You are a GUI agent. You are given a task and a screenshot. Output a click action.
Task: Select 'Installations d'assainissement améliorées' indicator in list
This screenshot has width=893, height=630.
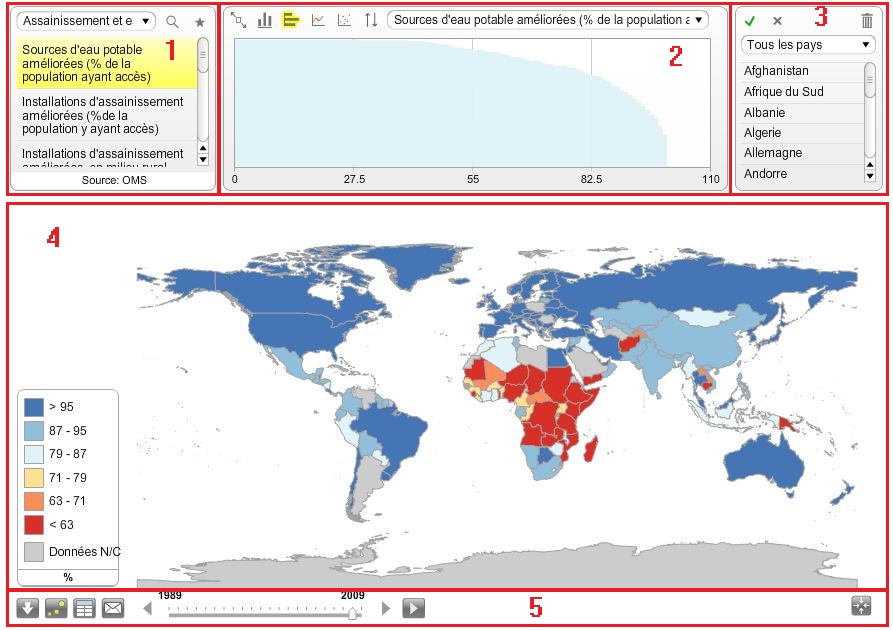(x=102, y=115)
